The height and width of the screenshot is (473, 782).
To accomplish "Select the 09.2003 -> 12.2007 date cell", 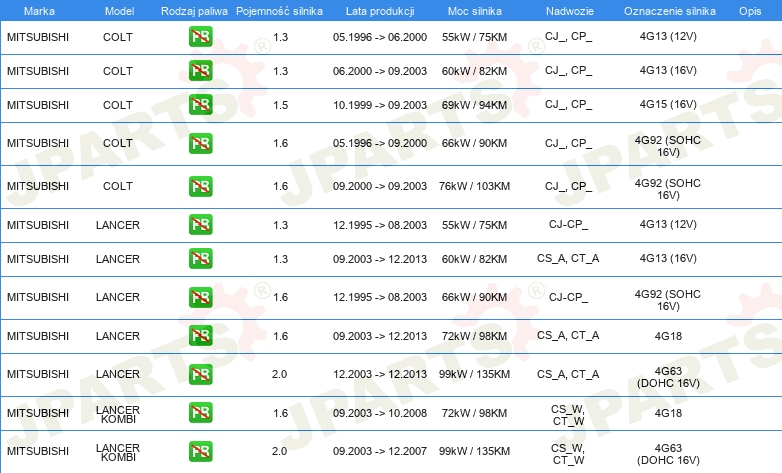I will pyautogui.click(x=380, y=451).
